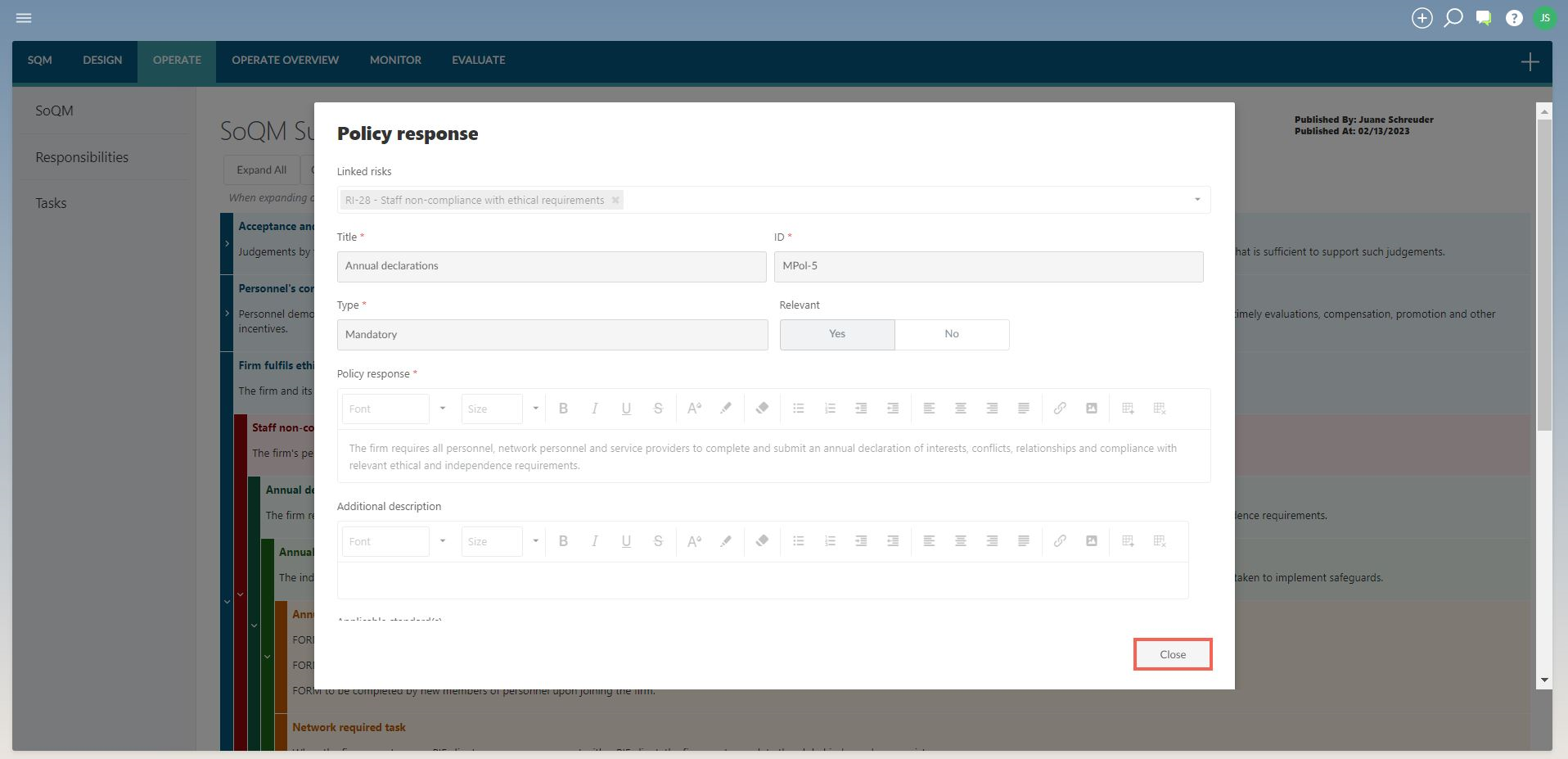This screenshot has height=759, width=1568.
Task: Toggle Bold in Policy response editor
Action: [x=563, y=409]
